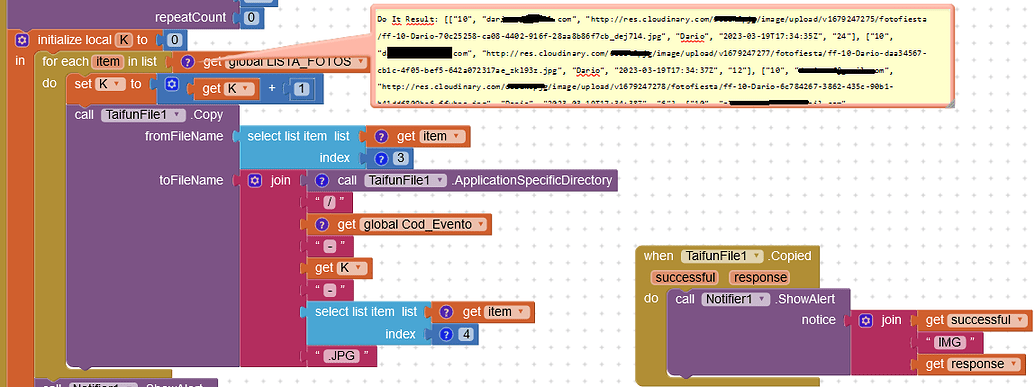Screen dimensions: 1035x387
Task: Edit number 1 in addition block
Action: 301,88
